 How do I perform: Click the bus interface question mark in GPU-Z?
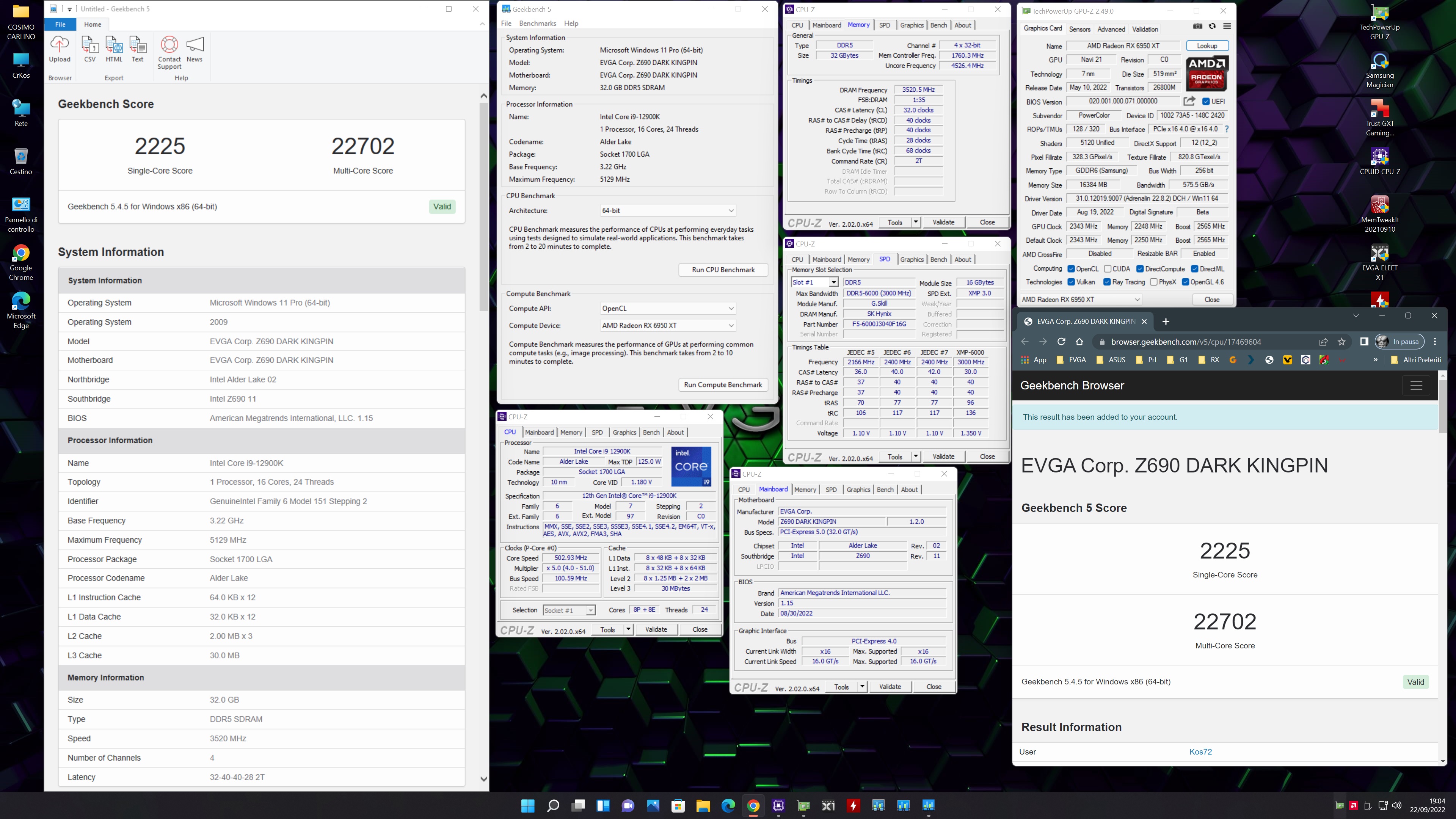click(1227, 129)
